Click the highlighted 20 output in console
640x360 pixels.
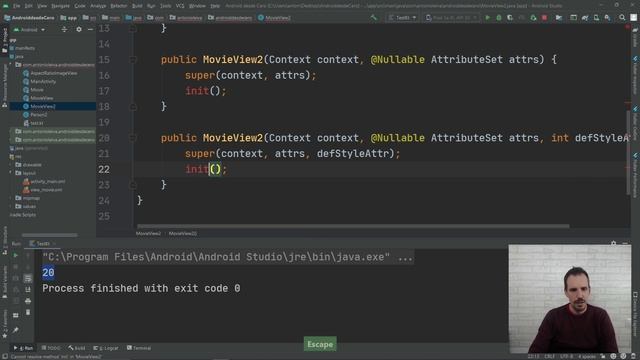pos(48,273)
